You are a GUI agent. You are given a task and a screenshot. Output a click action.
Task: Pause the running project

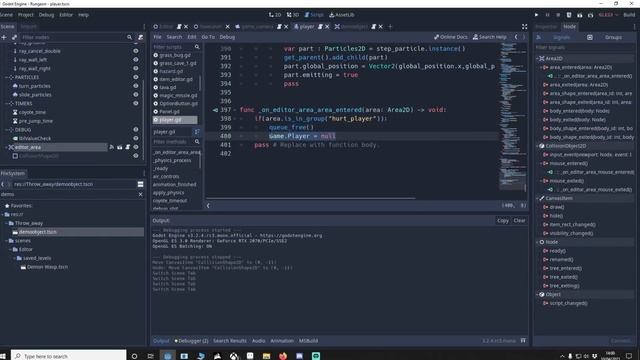pos(547,15)
